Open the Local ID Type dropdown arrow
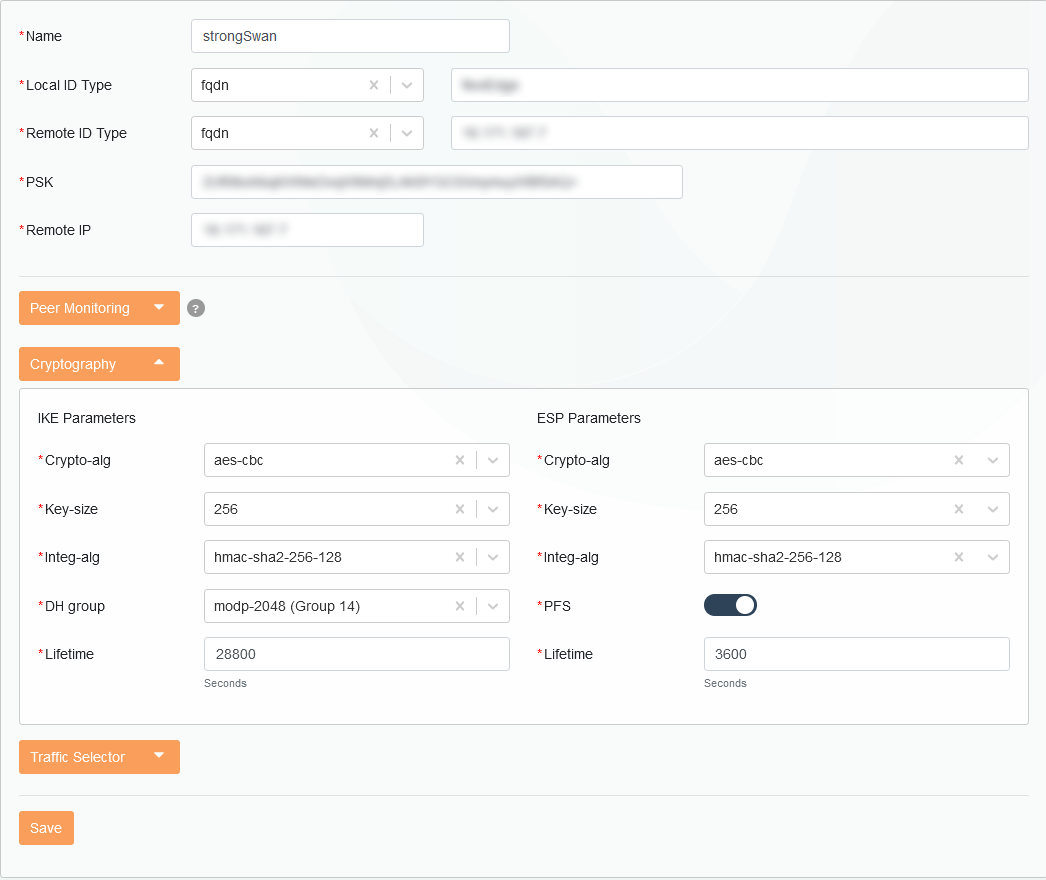This screenshot has width=1046, height=880. click(x=407, y=85)
